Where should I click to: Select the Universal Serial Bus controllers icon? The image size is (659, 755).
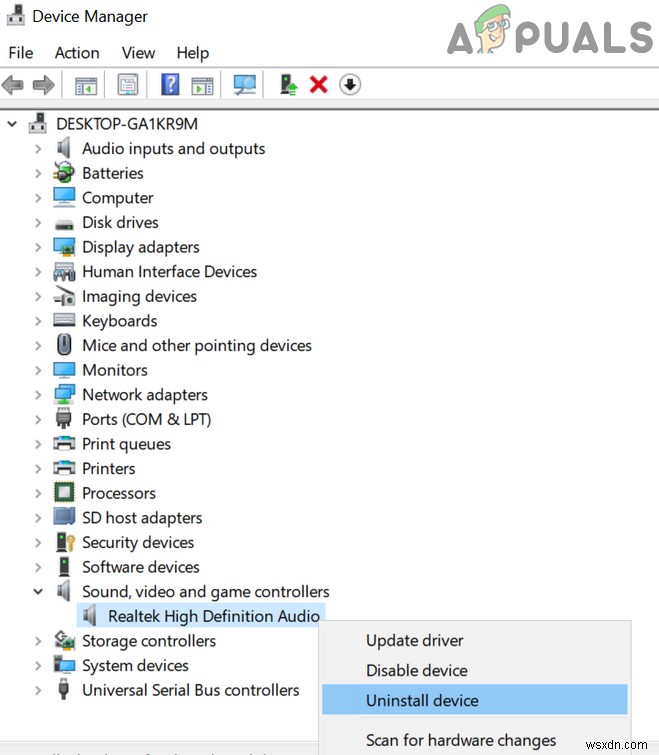tap(64, 690)
